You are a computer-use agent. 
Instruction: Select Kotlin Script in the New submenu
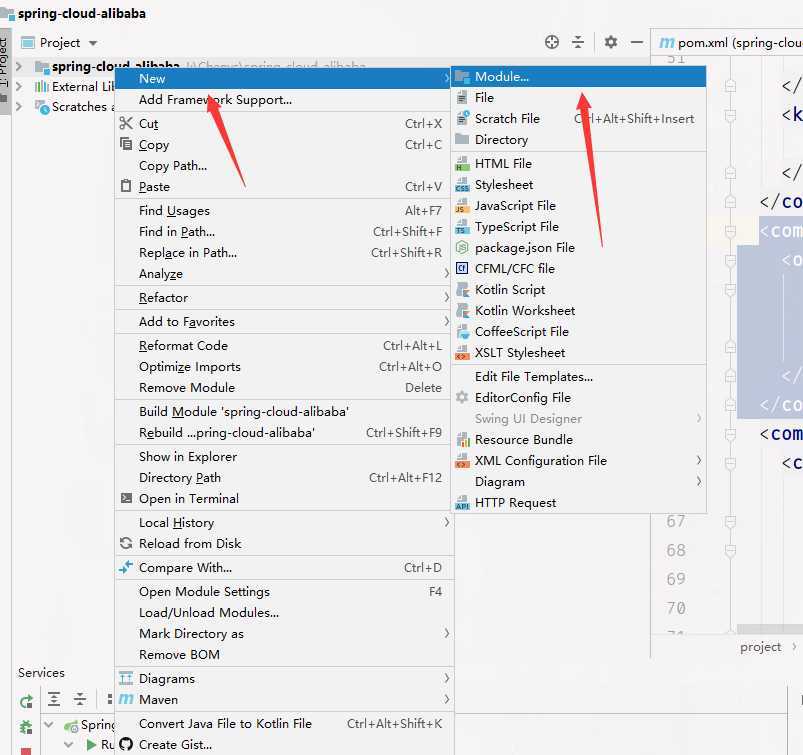510,289
